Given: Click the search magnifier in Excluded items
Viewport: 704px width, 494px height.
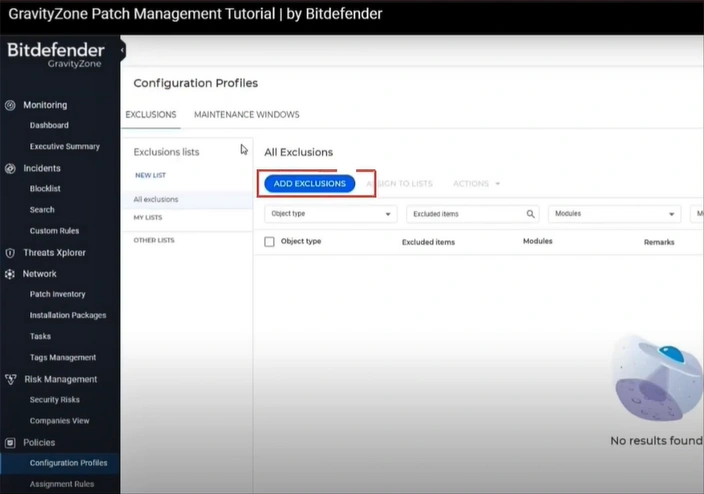Looking at the screenshot, I should coord(531,214).
